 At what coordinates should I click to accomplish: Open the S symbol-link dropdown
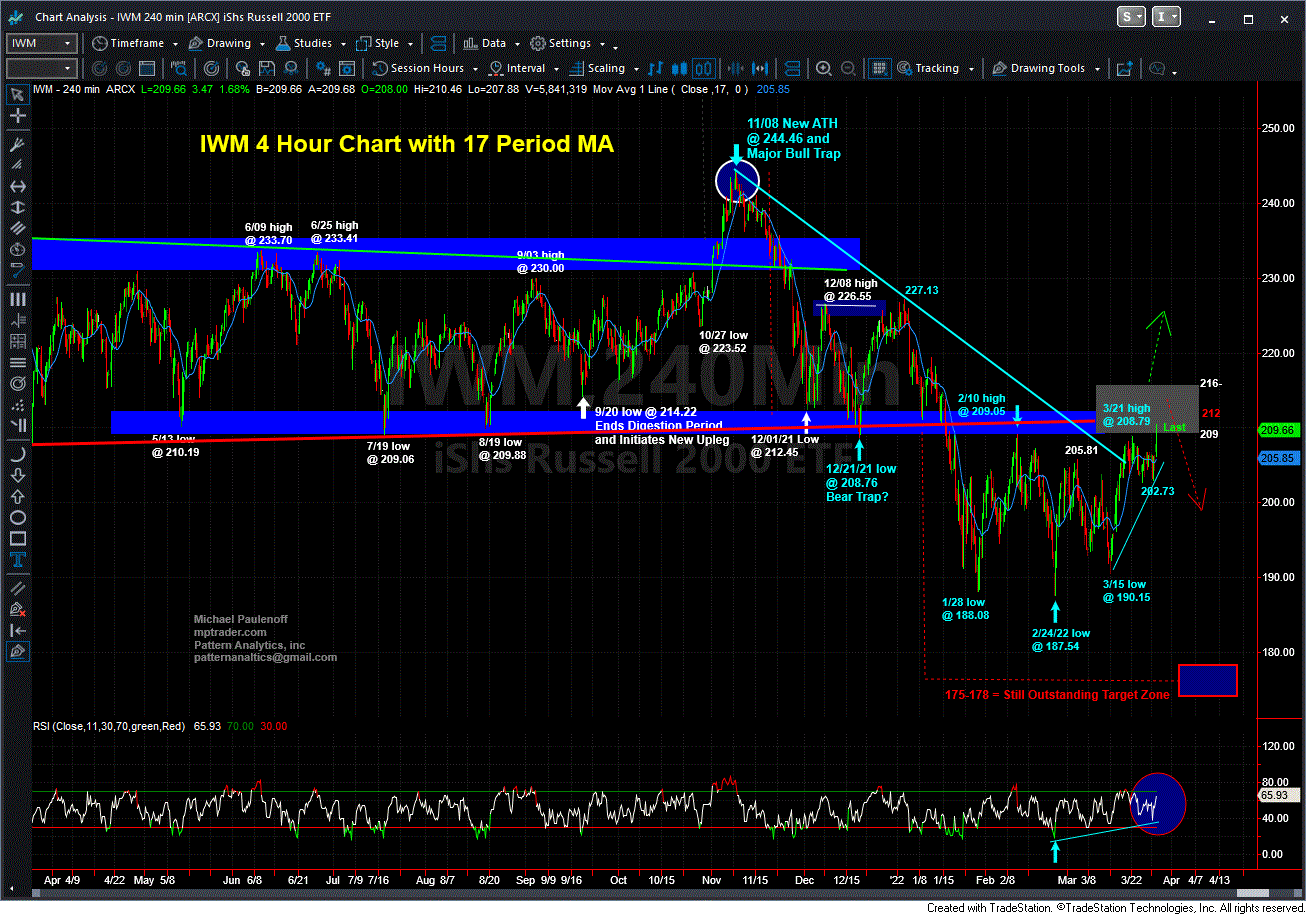[1132, 17]
